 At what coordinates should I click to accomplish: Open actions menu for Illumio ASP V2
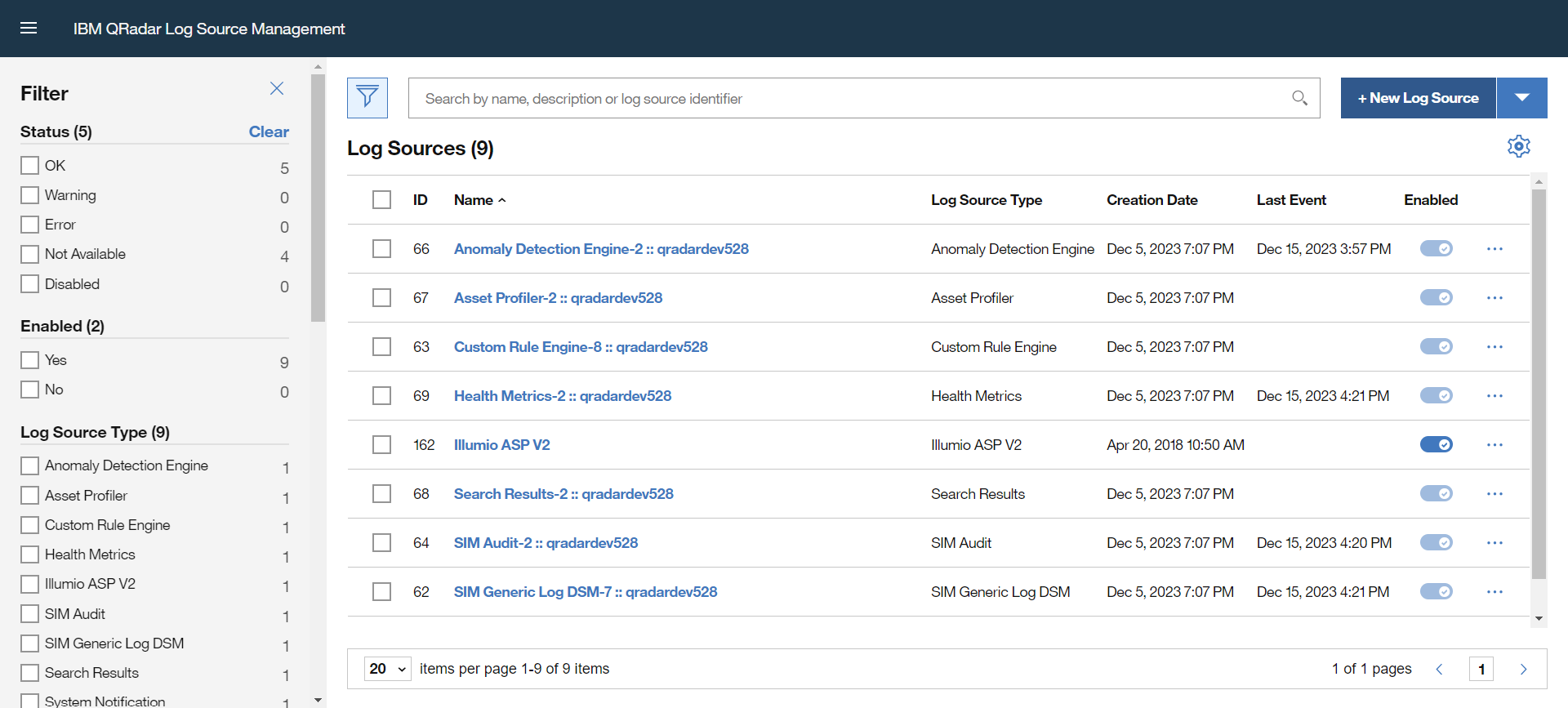(x=1494, y=445)
